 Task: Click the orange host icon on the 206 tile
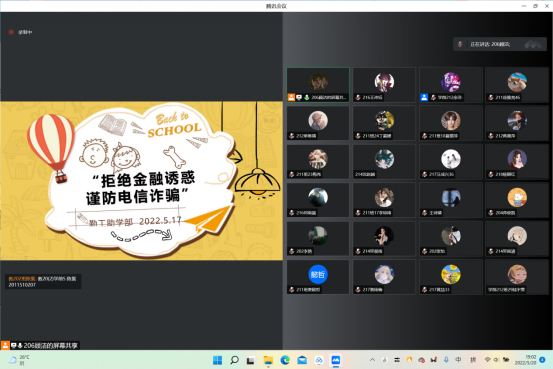click(x=291, y=97)
